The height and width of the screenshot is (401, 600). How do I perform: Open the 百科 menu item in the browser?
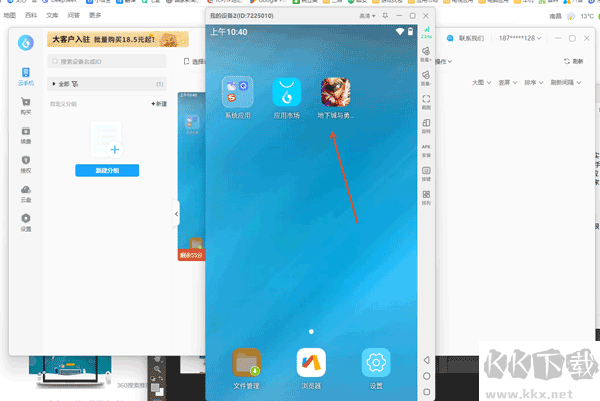[31, 15]
